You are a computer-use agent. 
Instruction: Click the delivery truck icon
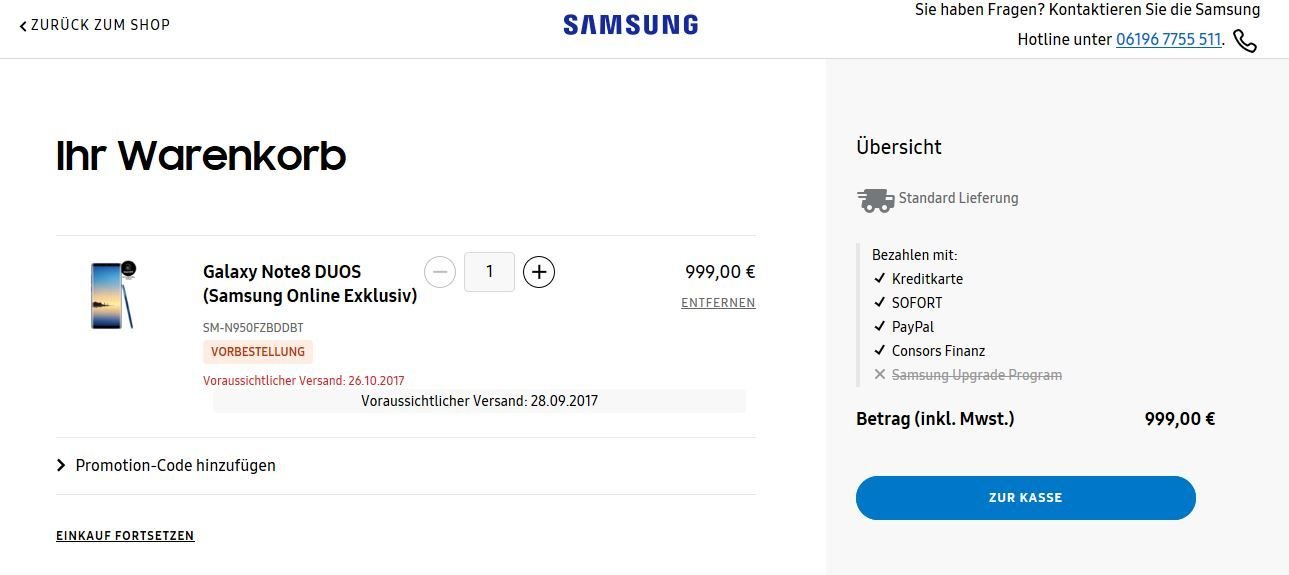[x=876, y=199]
